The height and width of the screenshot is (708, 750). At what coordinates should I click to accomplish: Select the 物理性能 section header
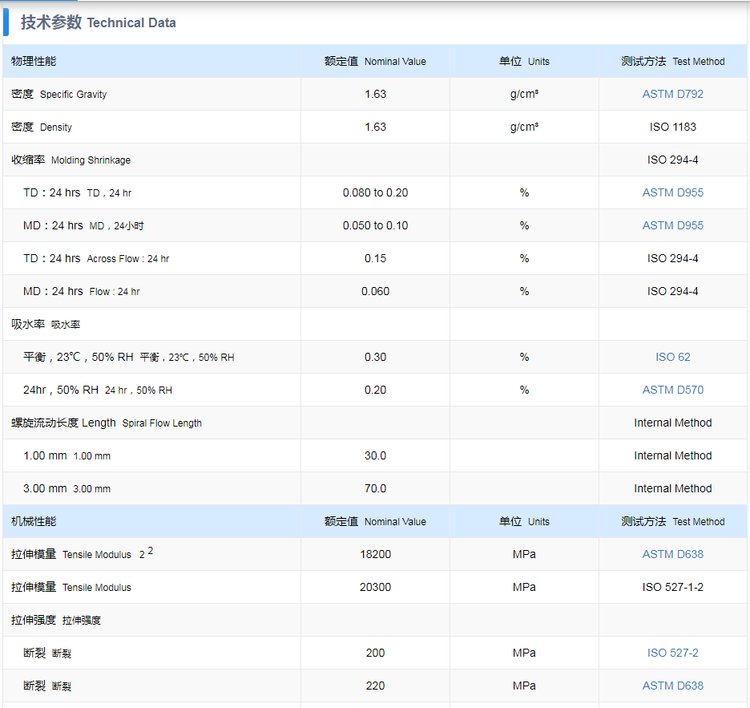pos(34,61)
